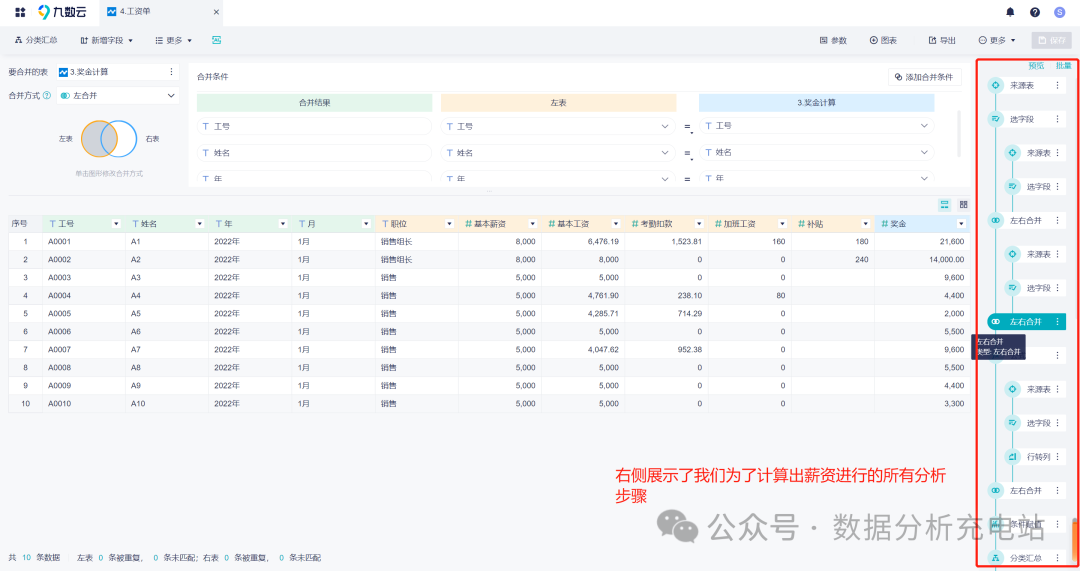Open the 合并方式 左合并 dropdown

click(x=118, y=96)
